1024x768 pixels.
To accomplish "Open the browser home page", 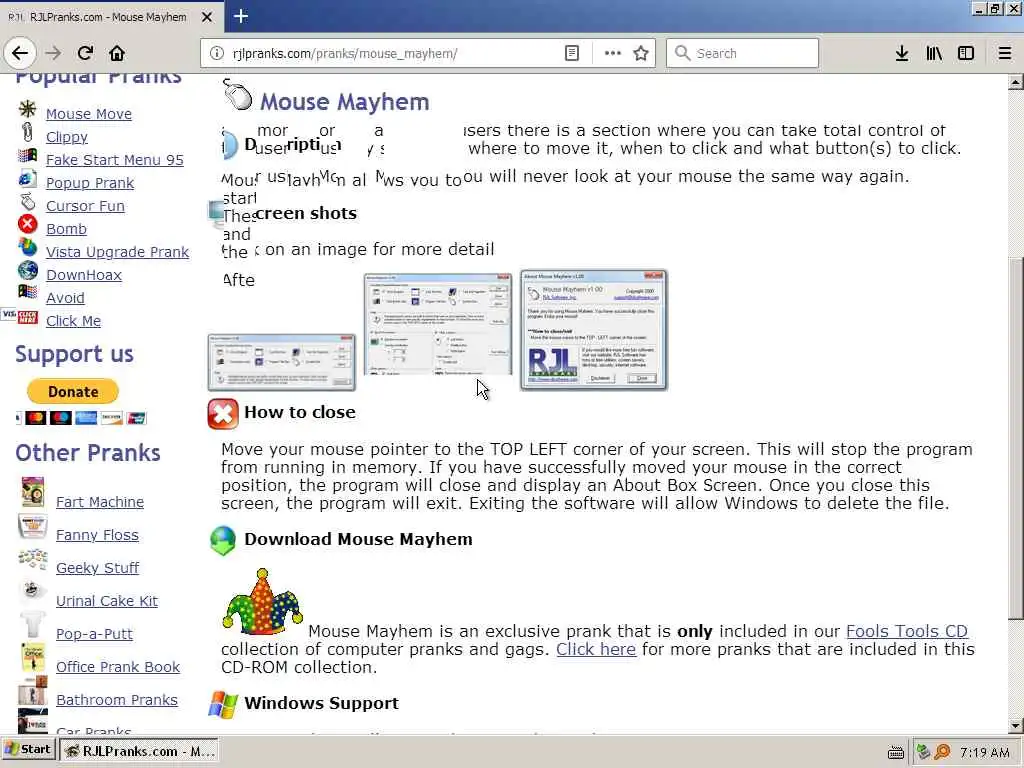I will tap(117, 53).
